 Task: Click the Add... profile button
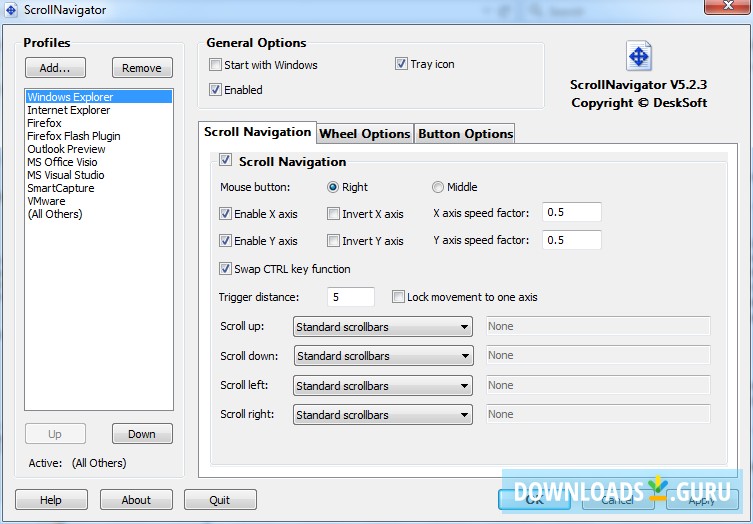[x=55, y=68]
